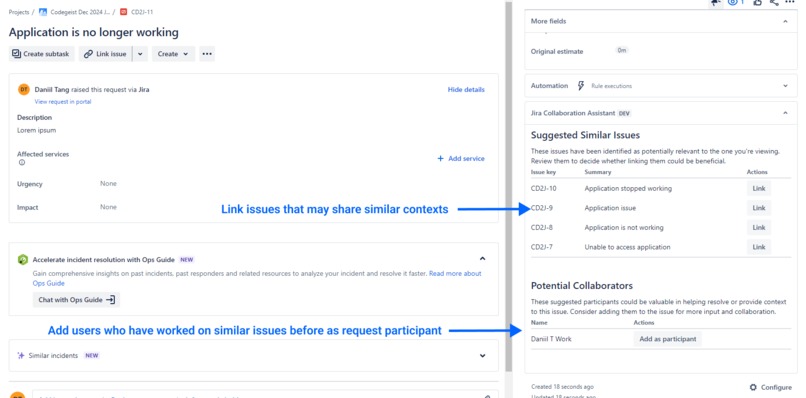Click the share icon at top right
Screen dimensions: 806x398
(x=774, y=3)
